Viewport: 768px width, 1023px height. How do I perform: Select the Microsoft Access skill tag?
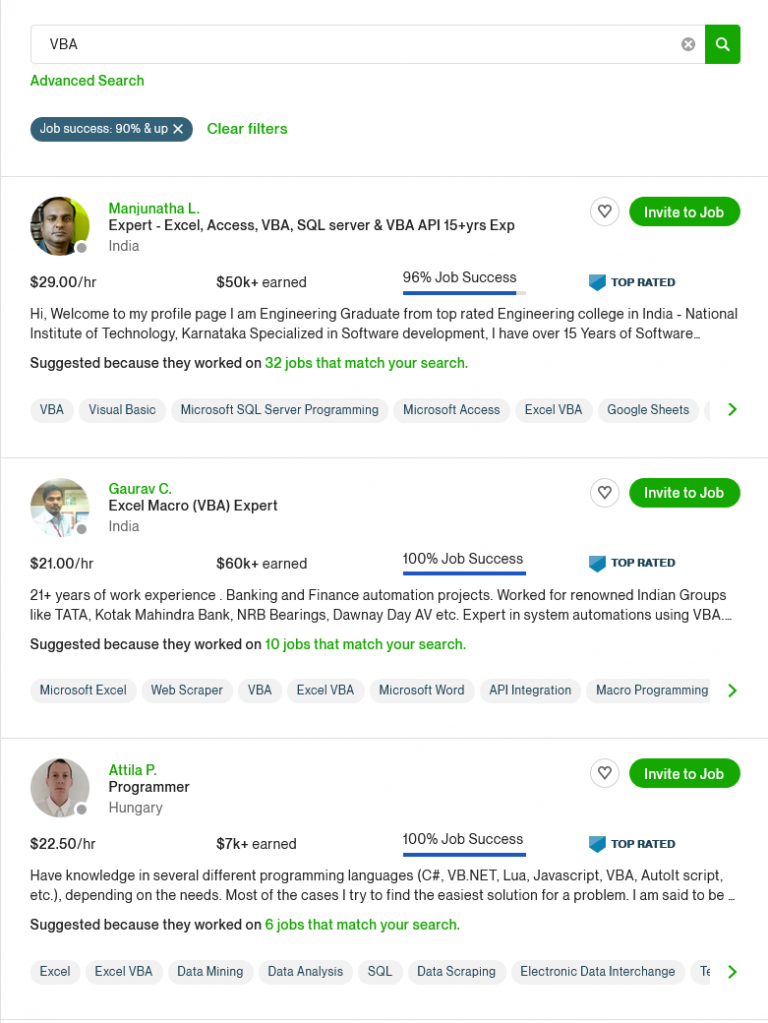pos(451,410)
